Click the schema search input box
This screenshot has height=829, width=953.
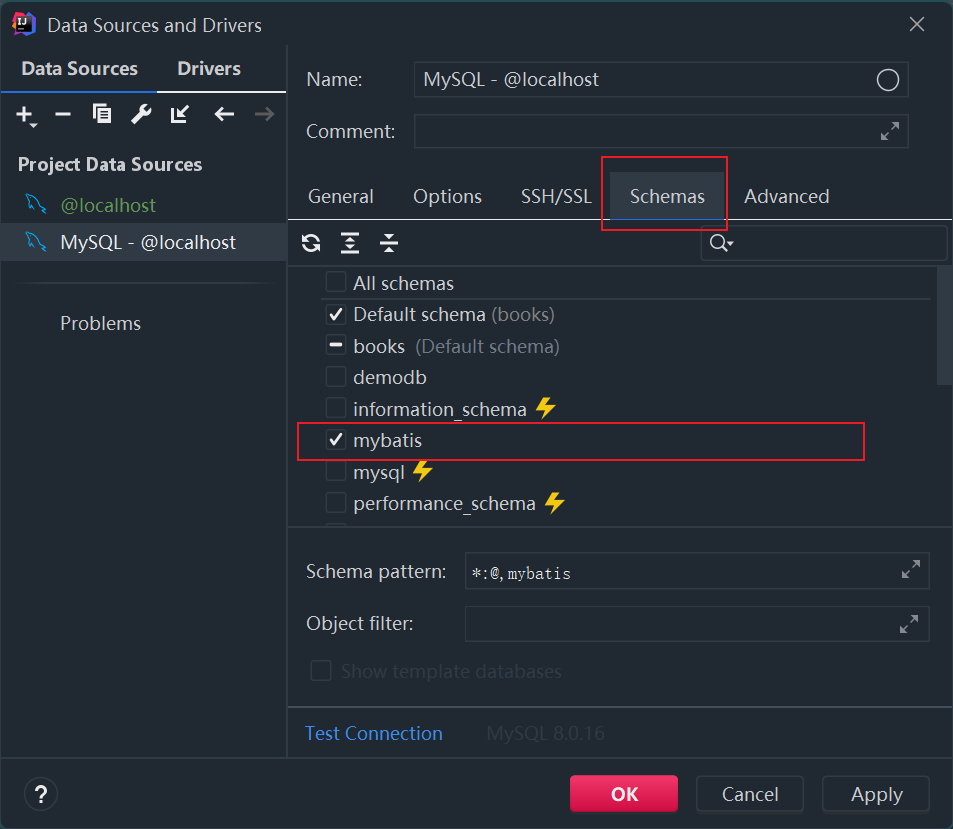point(824,243)
